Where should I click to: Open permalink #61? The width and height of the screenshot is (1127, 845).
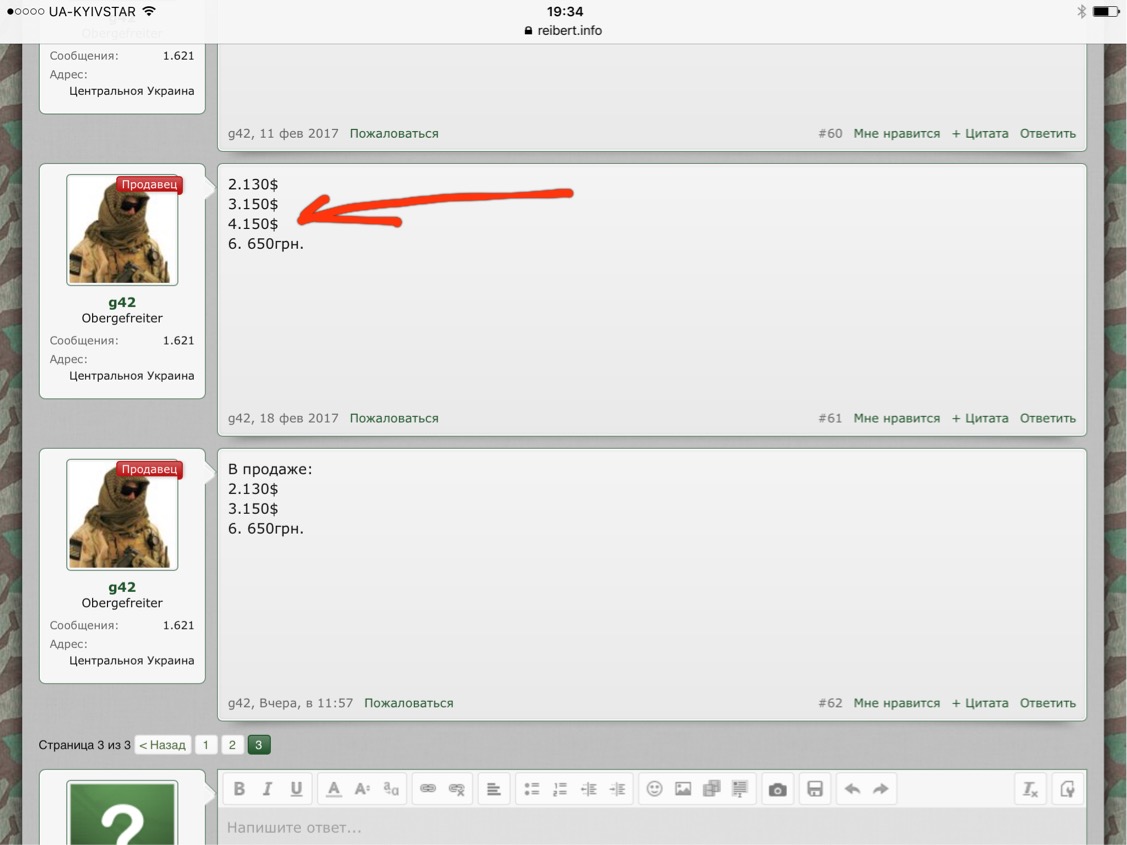(830, 418)
